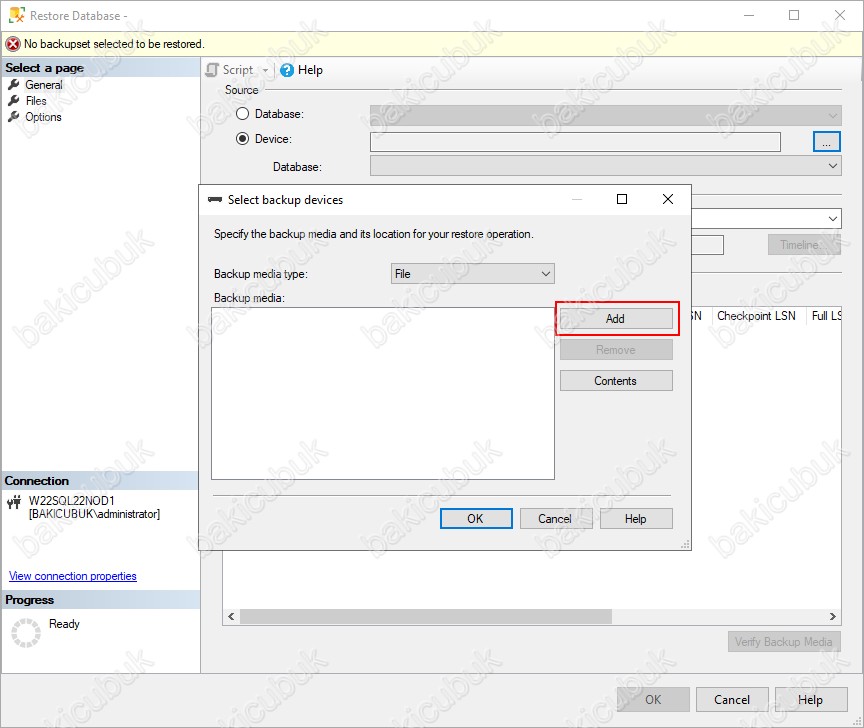Click the Device browse ellipsis button
The image size is (864, 728).
[x=827, y=141]
